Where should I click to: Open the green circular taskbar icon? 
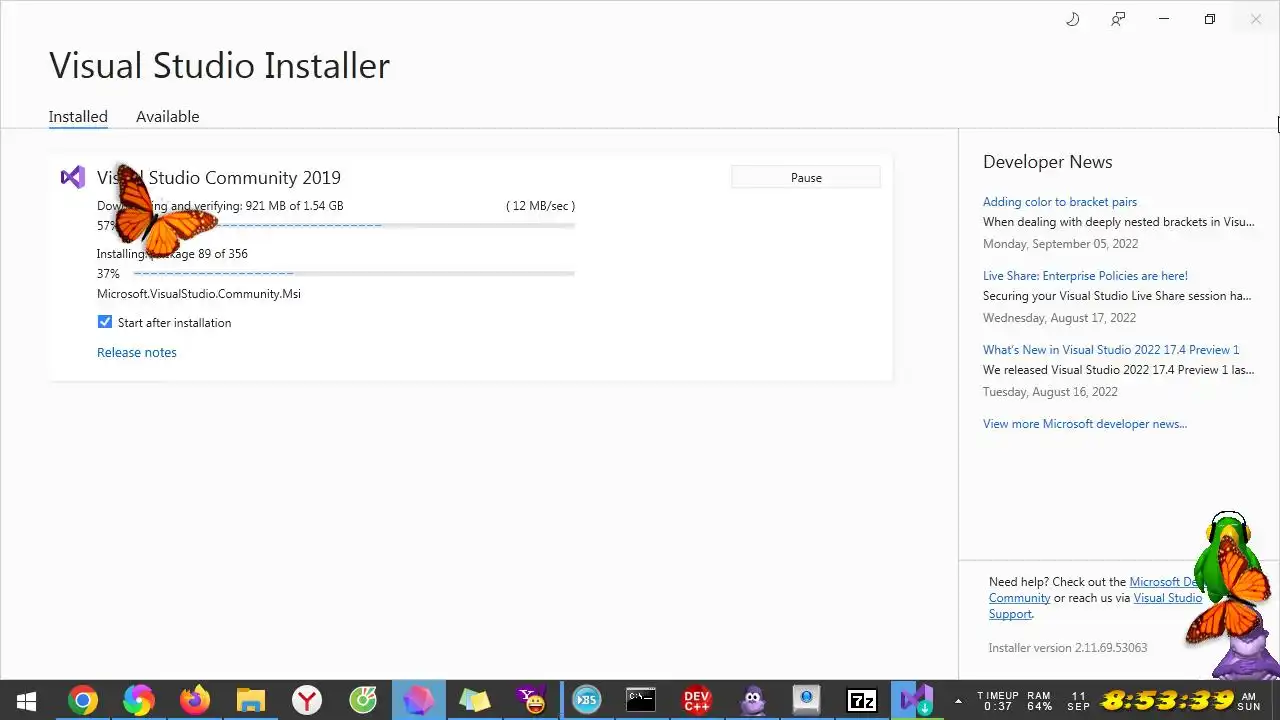point(363,700)
